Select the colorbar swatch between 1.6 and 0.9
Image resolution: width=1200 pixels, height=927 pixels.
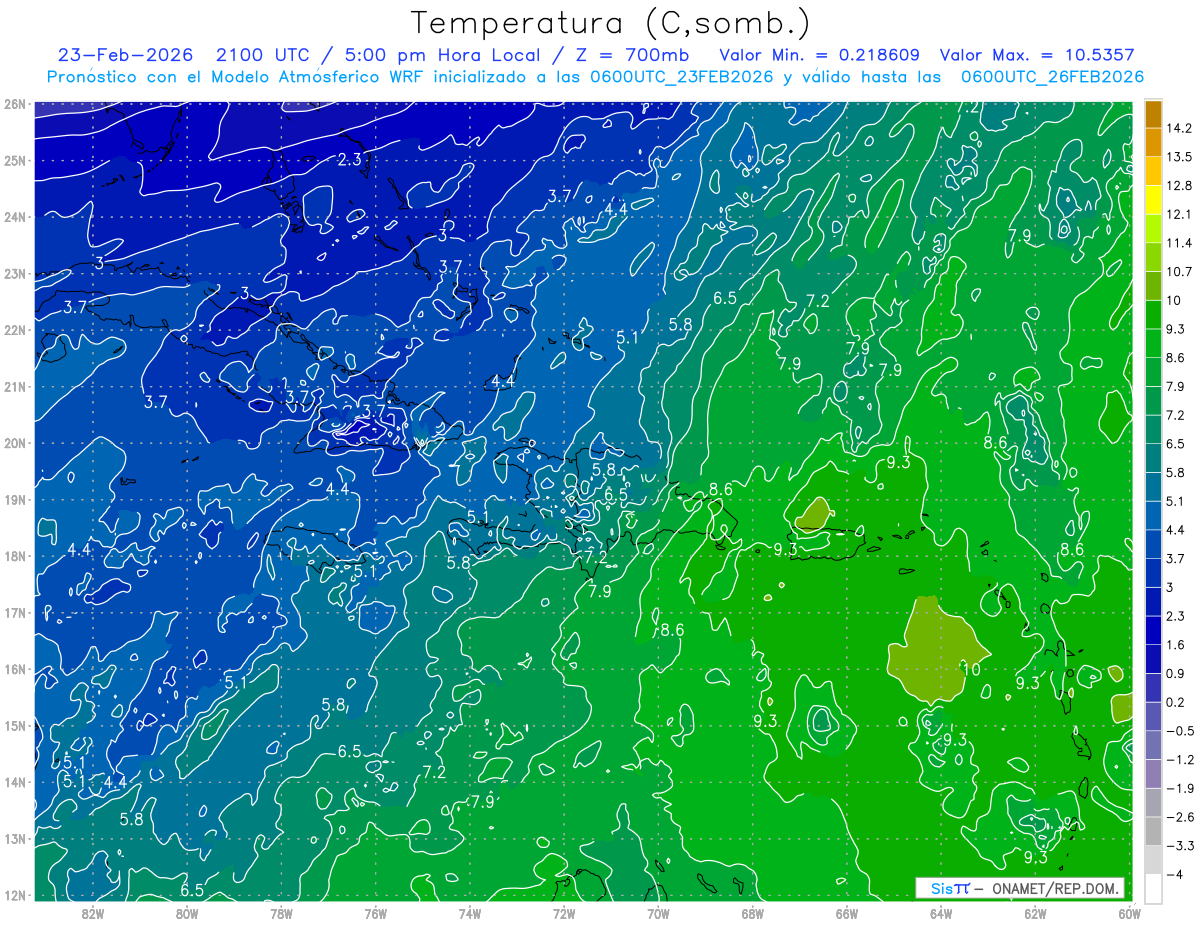1153,658
